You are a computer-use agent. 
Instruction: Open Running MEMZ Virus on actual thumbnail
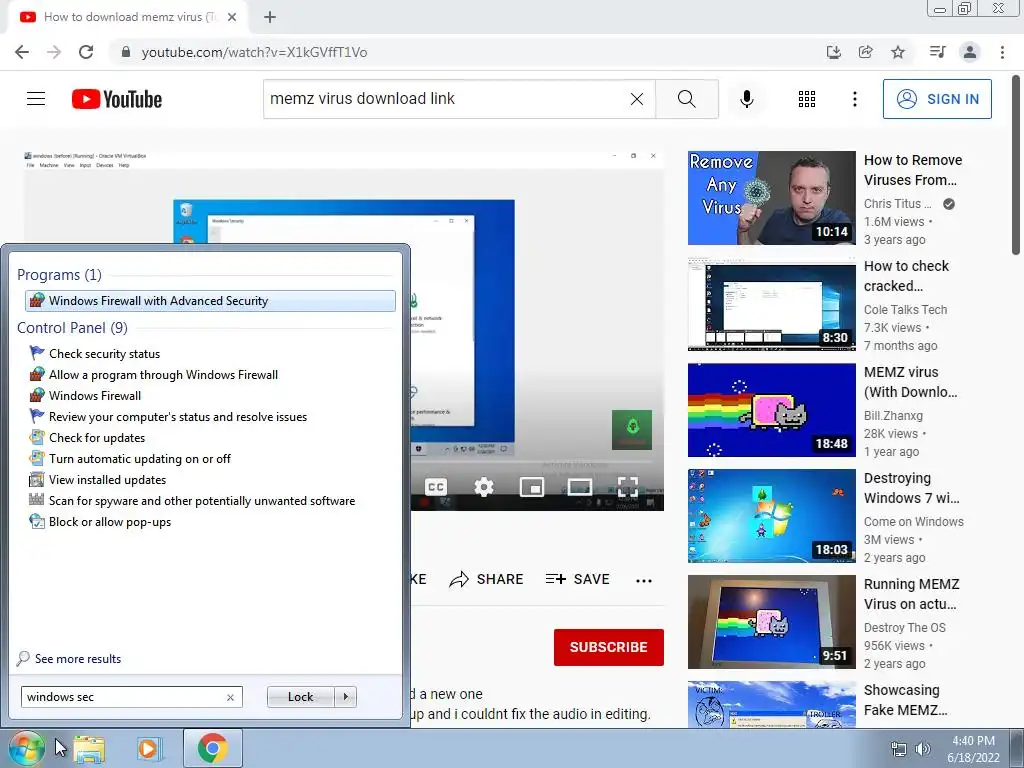(x=771, y=622)
